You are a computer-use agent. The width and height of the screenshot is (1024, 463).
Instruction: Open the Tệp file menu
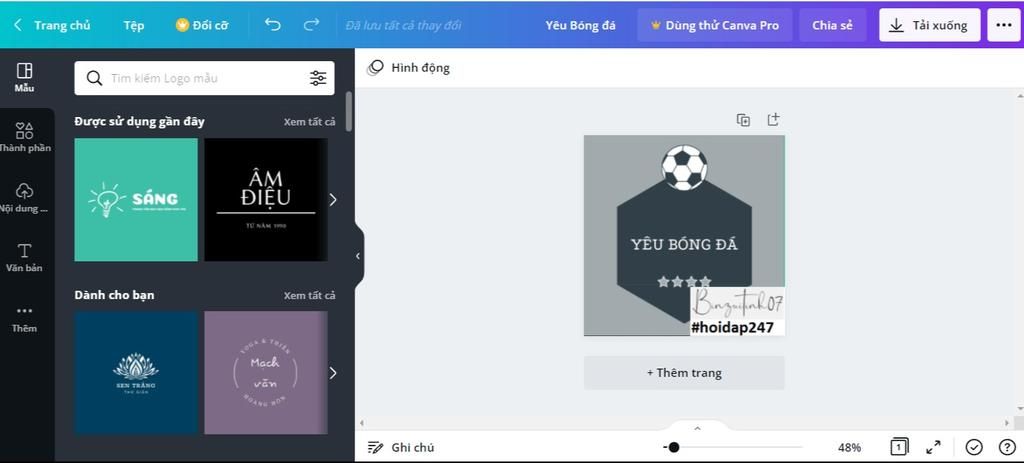pos(134,25)
